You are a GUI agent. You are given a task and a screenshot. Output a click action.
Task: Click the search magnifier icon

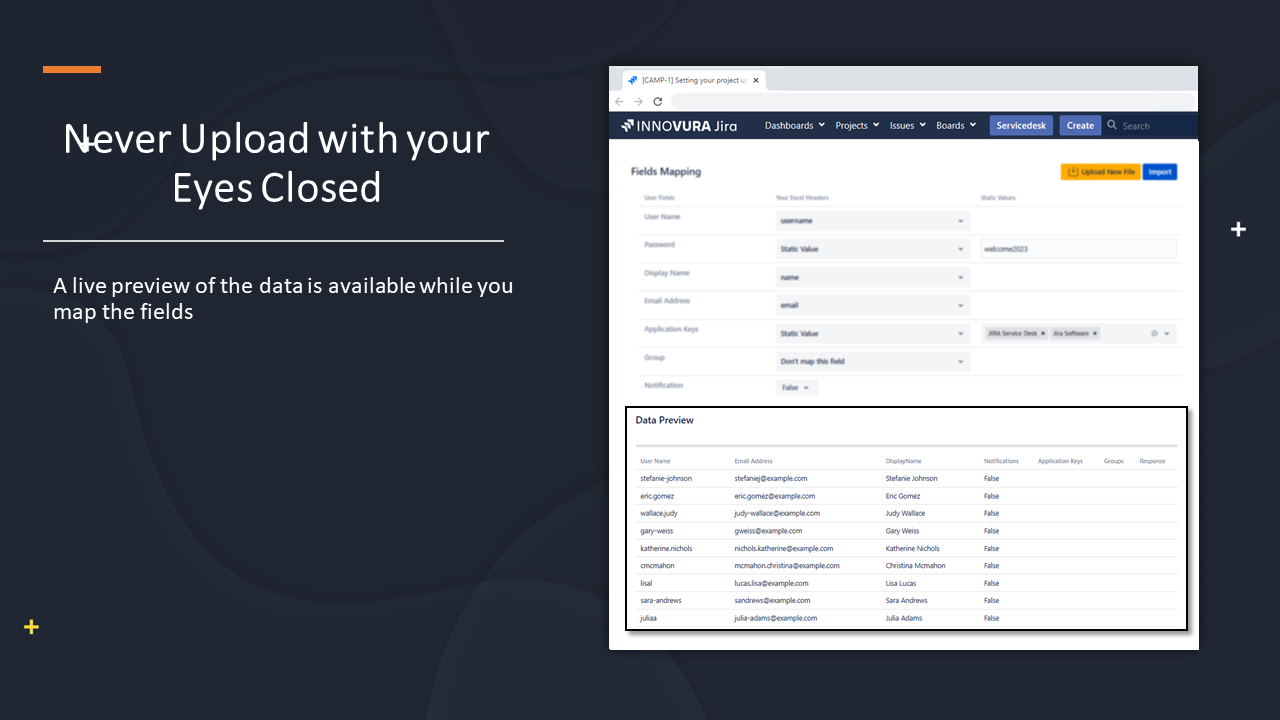coord(1112,125)
